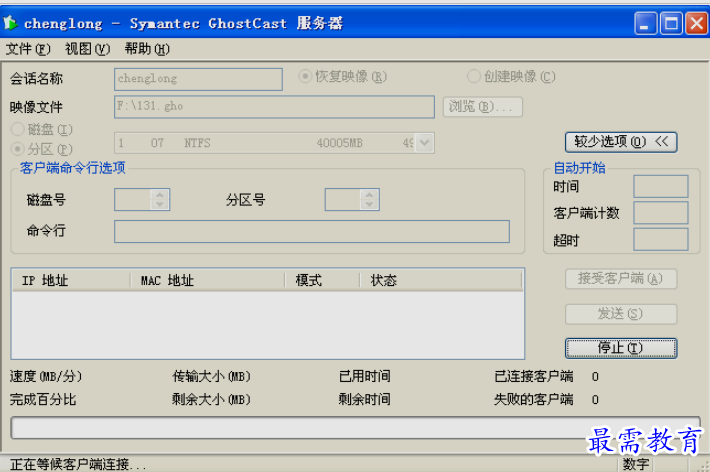This screenshot has width=710, height=472.
Task: Maximize the GhostCast server window
Action: coord(671,24)
